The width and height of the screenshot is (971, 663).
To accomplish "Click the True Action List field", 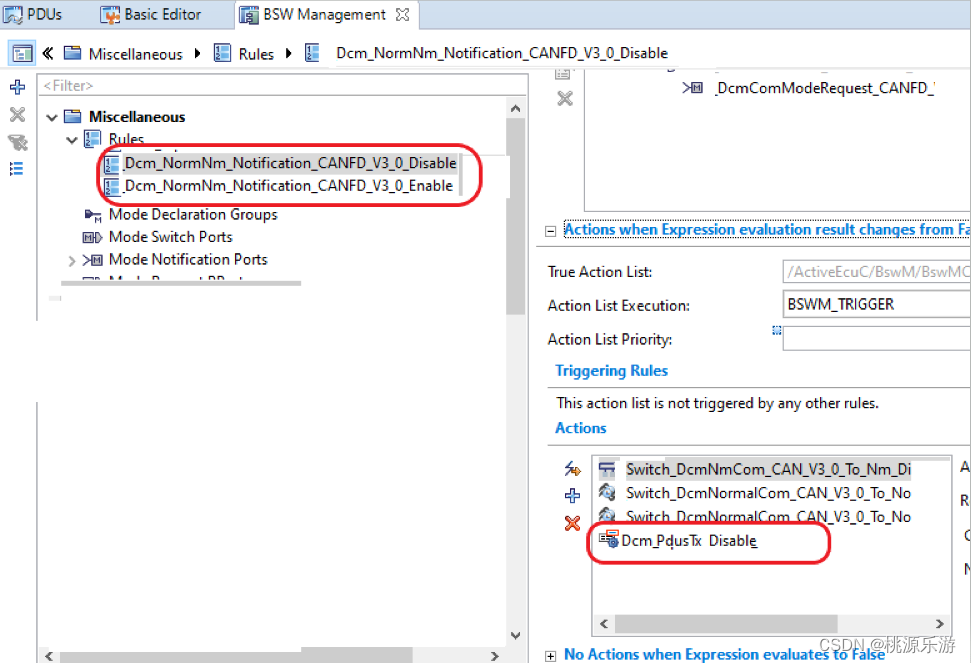I will tap(876, 272).
